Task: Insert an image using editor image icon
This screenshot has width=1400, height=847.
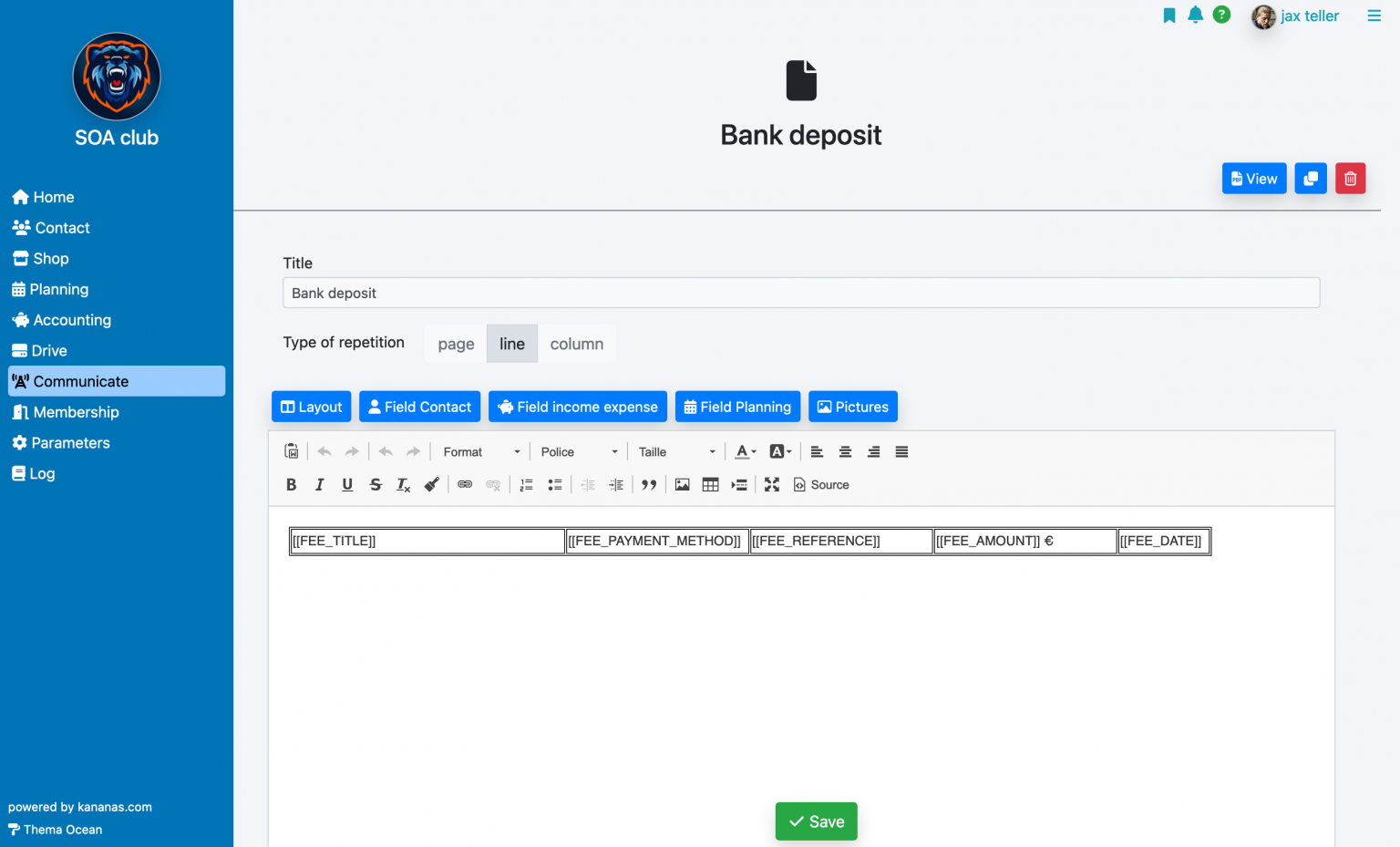Action: 683,485
